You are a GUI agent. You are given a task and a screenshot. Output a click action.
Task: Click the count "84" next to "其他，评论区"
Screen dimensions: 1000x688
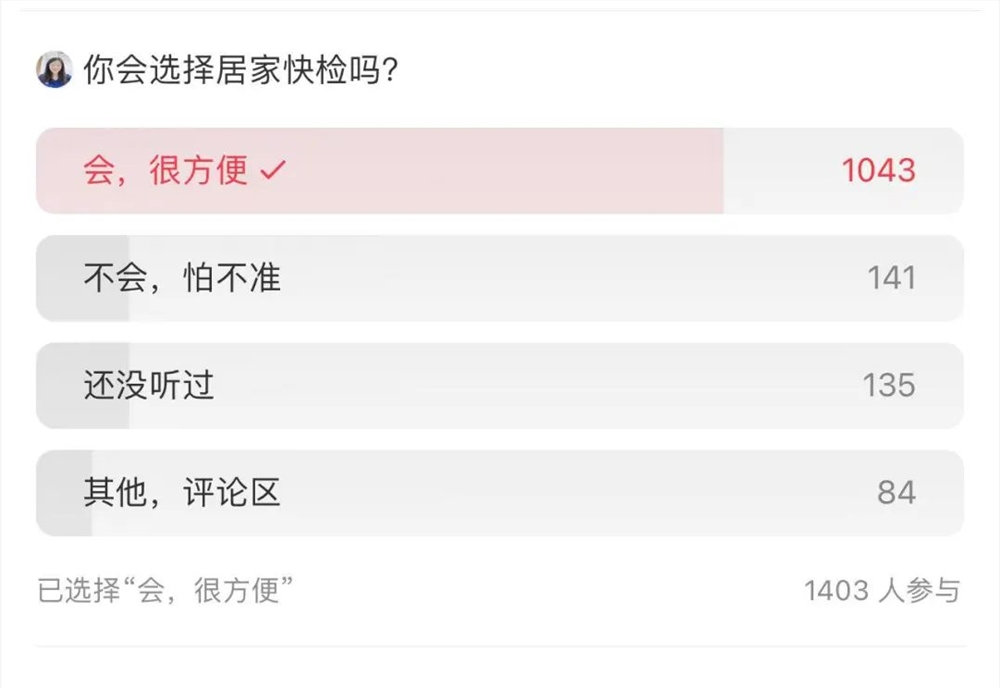(898, 492)
